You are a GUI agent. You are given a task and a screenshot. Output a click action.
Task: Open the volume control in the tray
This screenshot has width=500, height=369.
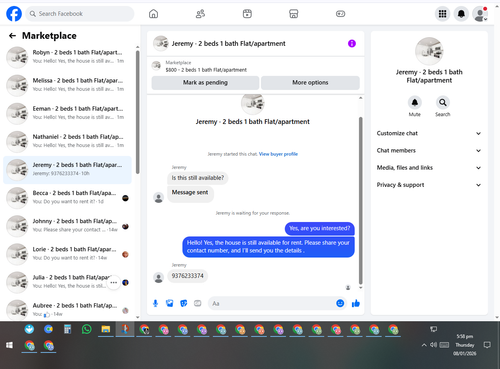click(433, 345)
